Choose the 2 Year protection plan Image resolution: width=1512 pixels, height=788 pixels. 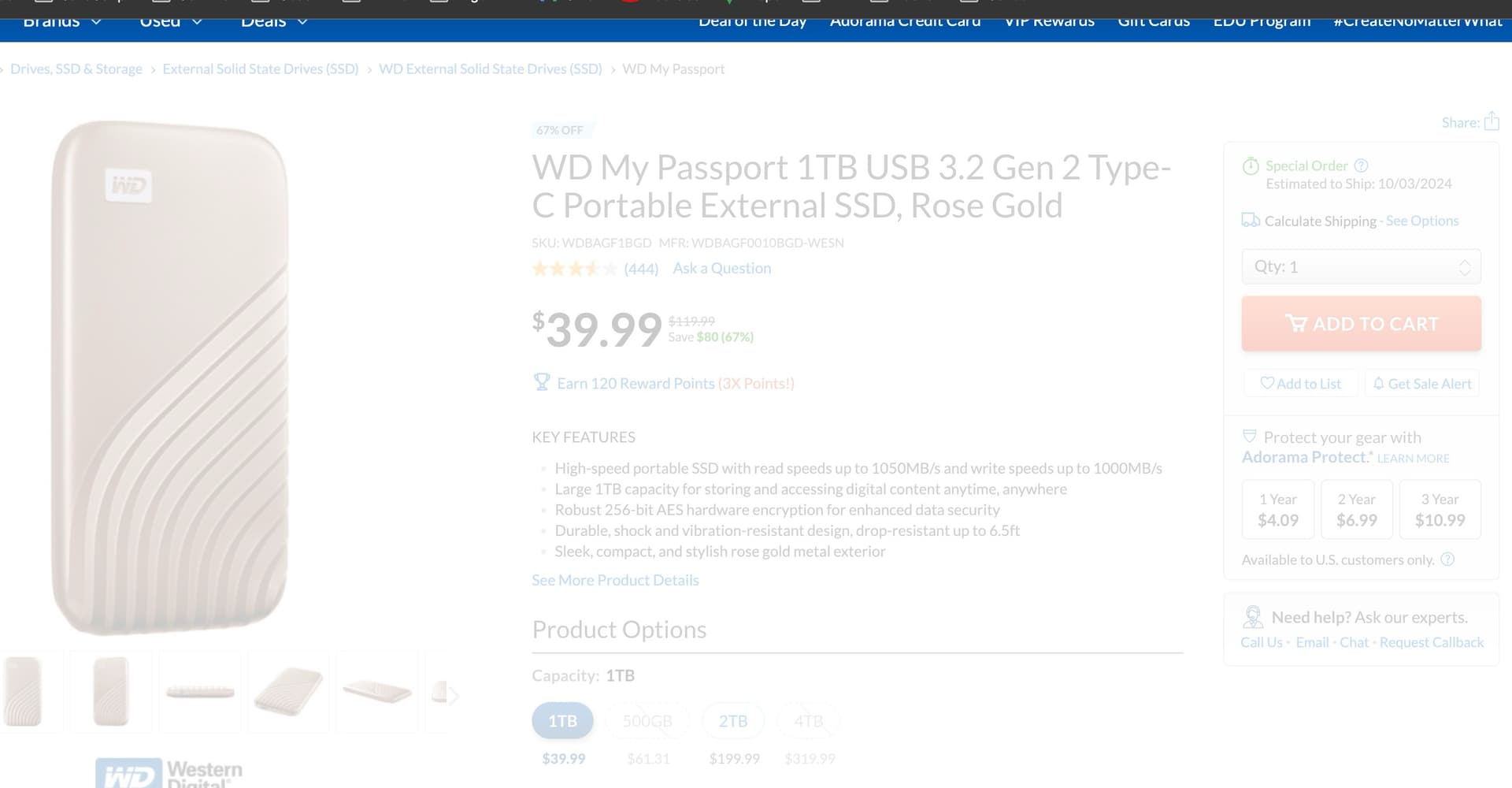click(1357, 510)
